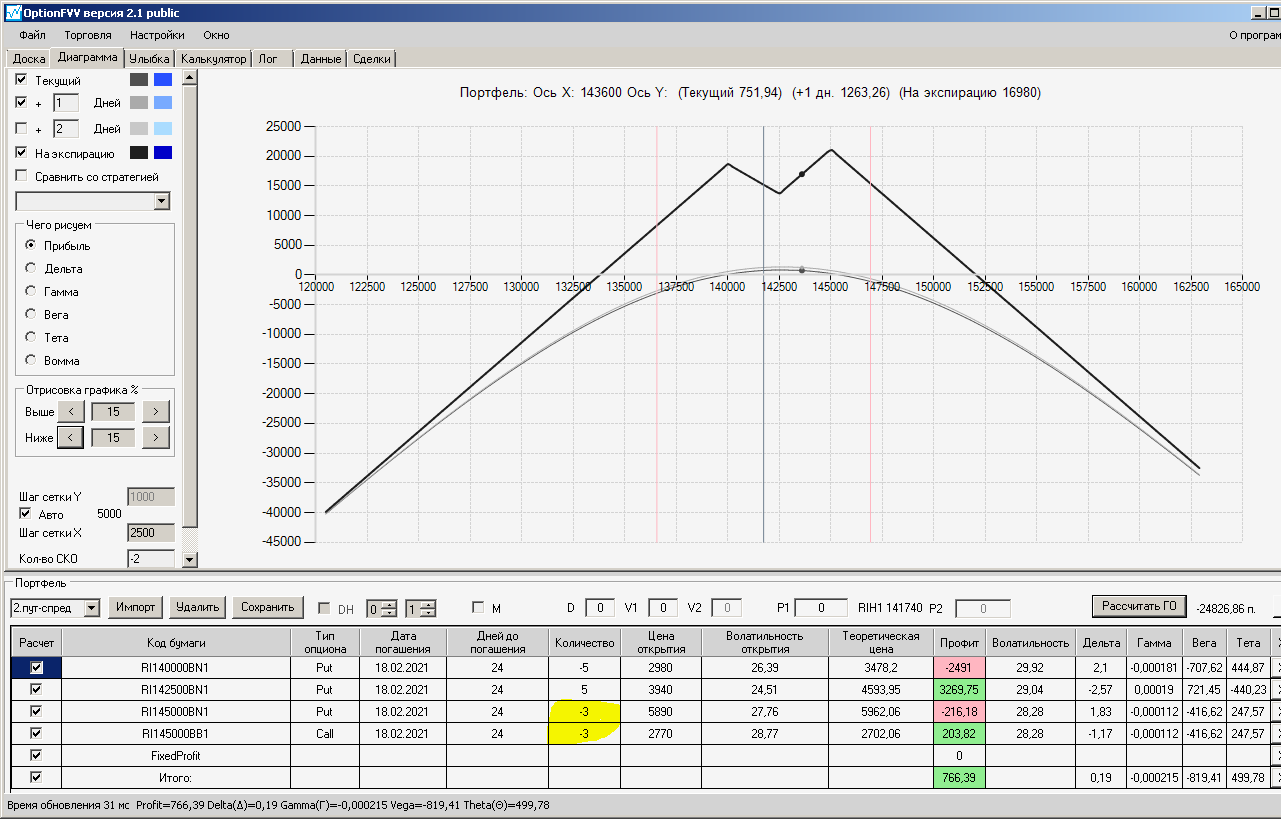1281x819 pixels.
Task: Uncheck the Расчет box for RI140000BN1
Action: [x=37, y=667]
